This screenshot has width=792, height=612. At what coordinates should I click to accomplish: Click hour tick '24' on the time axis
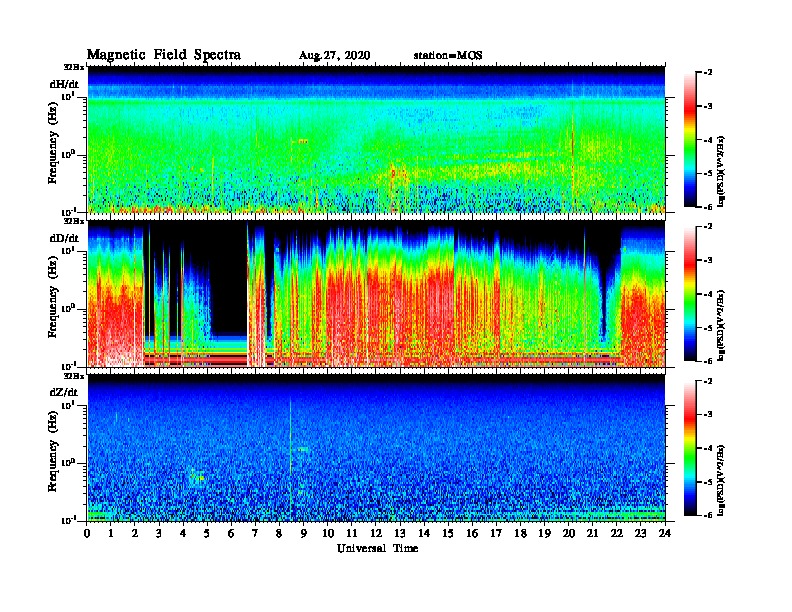(x=665, y=533)
